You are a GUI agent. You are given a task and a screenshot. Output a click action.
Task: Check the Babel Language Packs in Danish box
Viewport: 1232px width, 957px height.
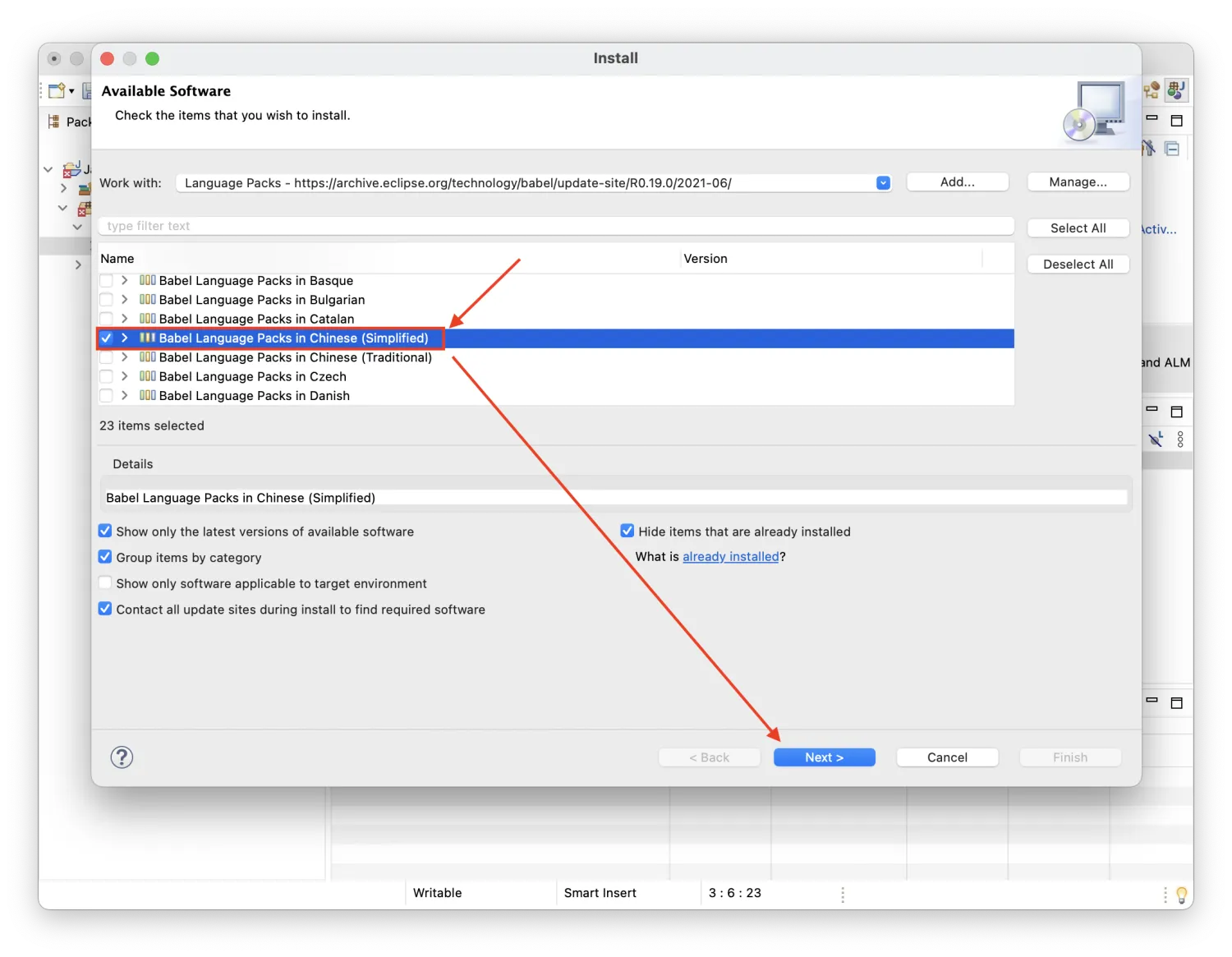(x=106, y=396)
